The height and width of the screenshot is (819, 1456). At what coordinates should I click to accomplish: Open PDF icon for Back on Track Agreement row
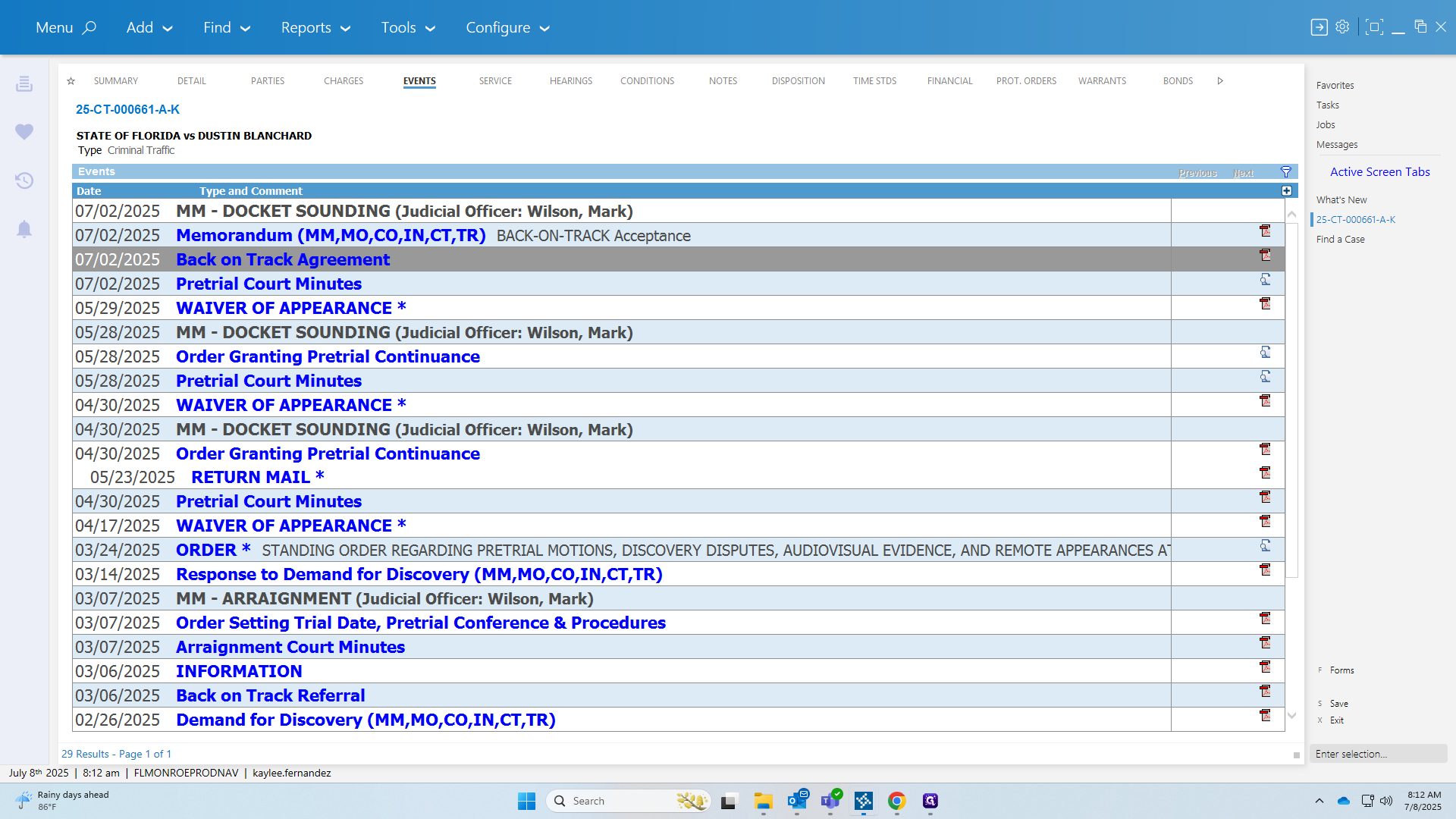coord(1265,255)
